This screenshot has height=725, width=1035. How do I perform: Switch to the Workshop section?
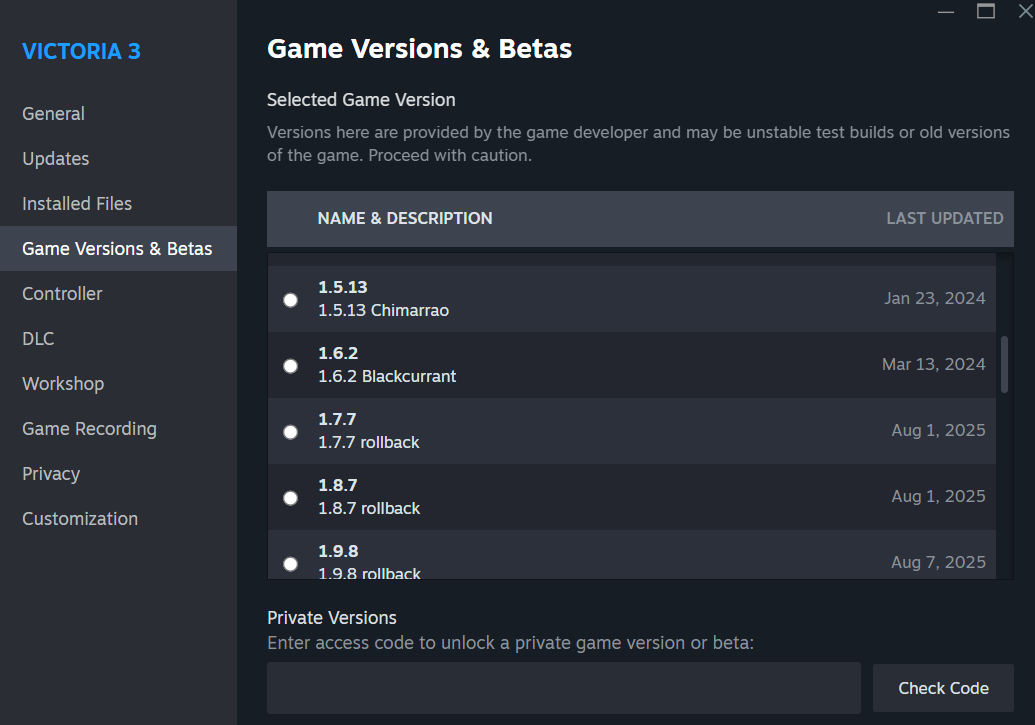coord(118,384)
